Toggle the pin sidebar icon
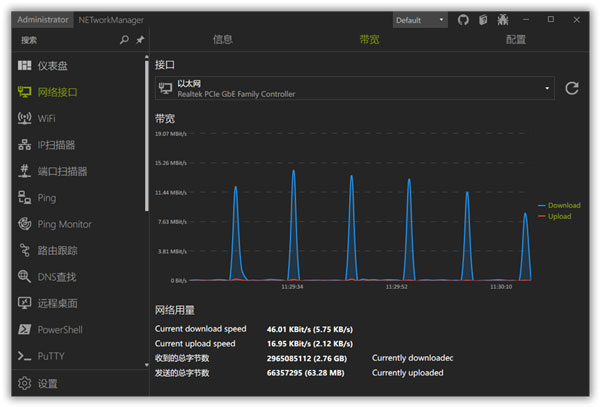Image resolution: width=600 pixels, height=407 pixels. pos(139,40)
